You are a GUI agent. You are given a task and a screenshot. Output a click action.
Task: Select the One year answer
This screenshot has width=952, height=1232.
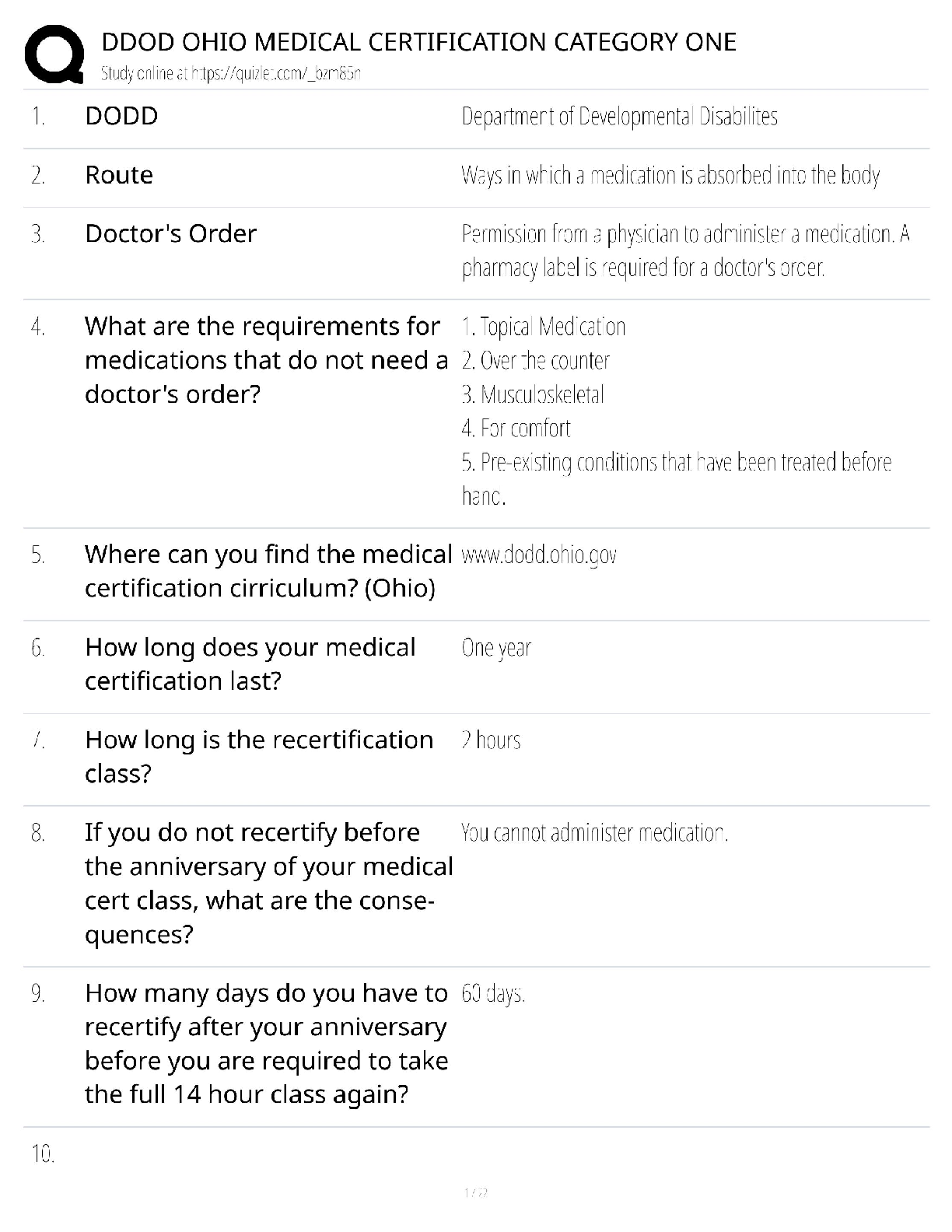pos(496,648)
